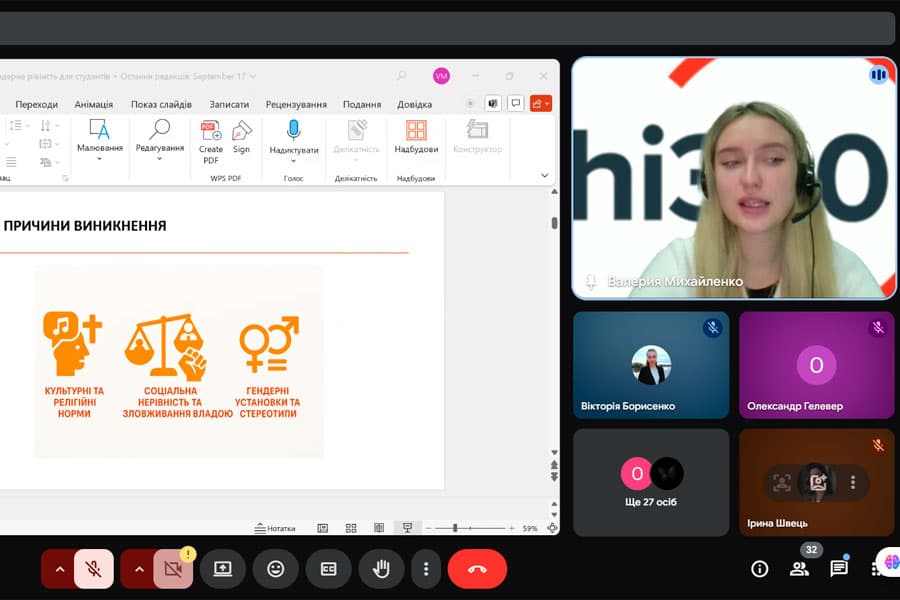This screenshot has width=900, height=600.
Task: Toggle closed captions on
Action: tap(328, 569)
